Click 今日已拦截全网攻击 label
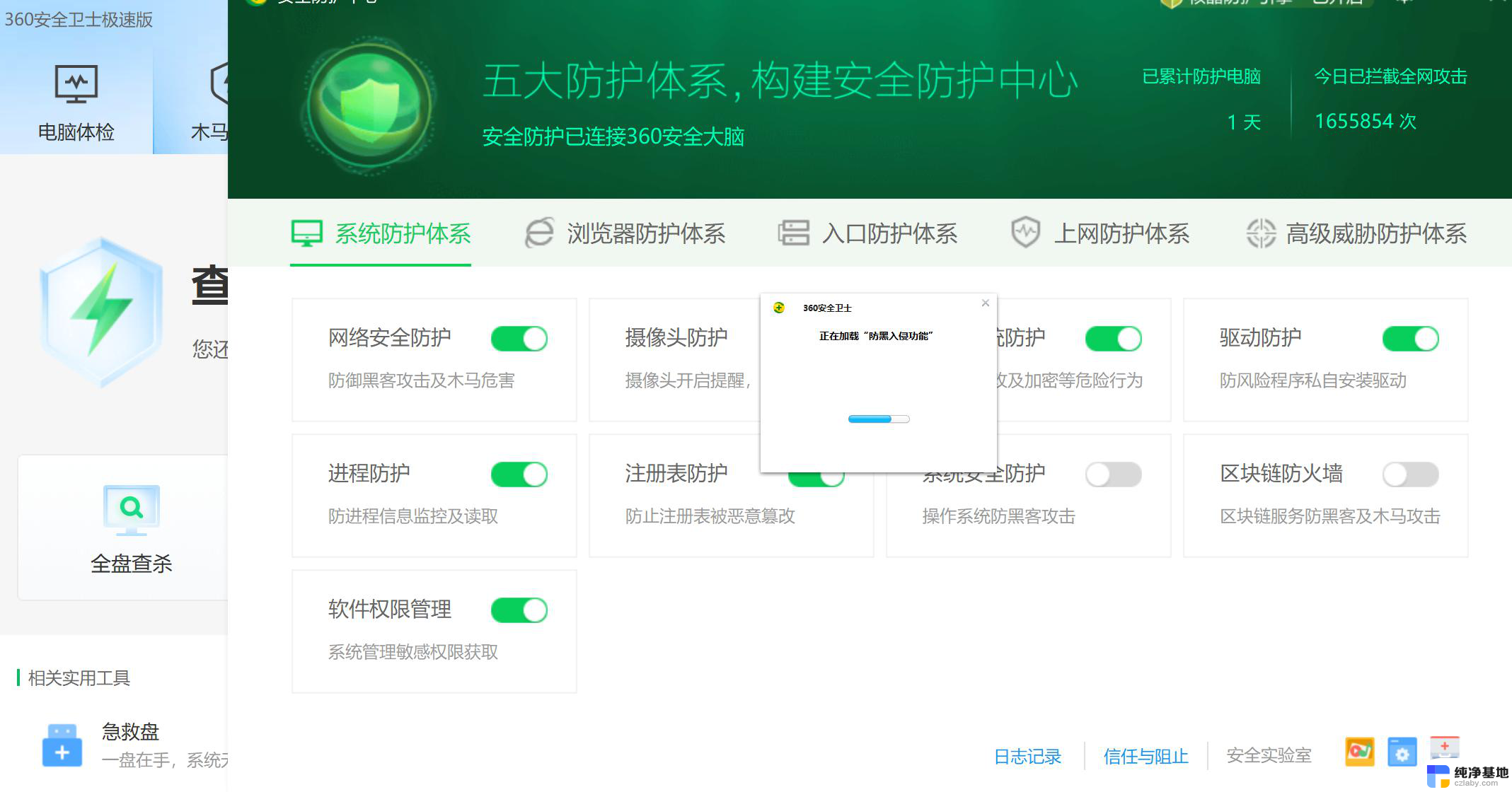Image resolution: width=1512 pixels, height=792 pixels. [x=1390, y=76]
